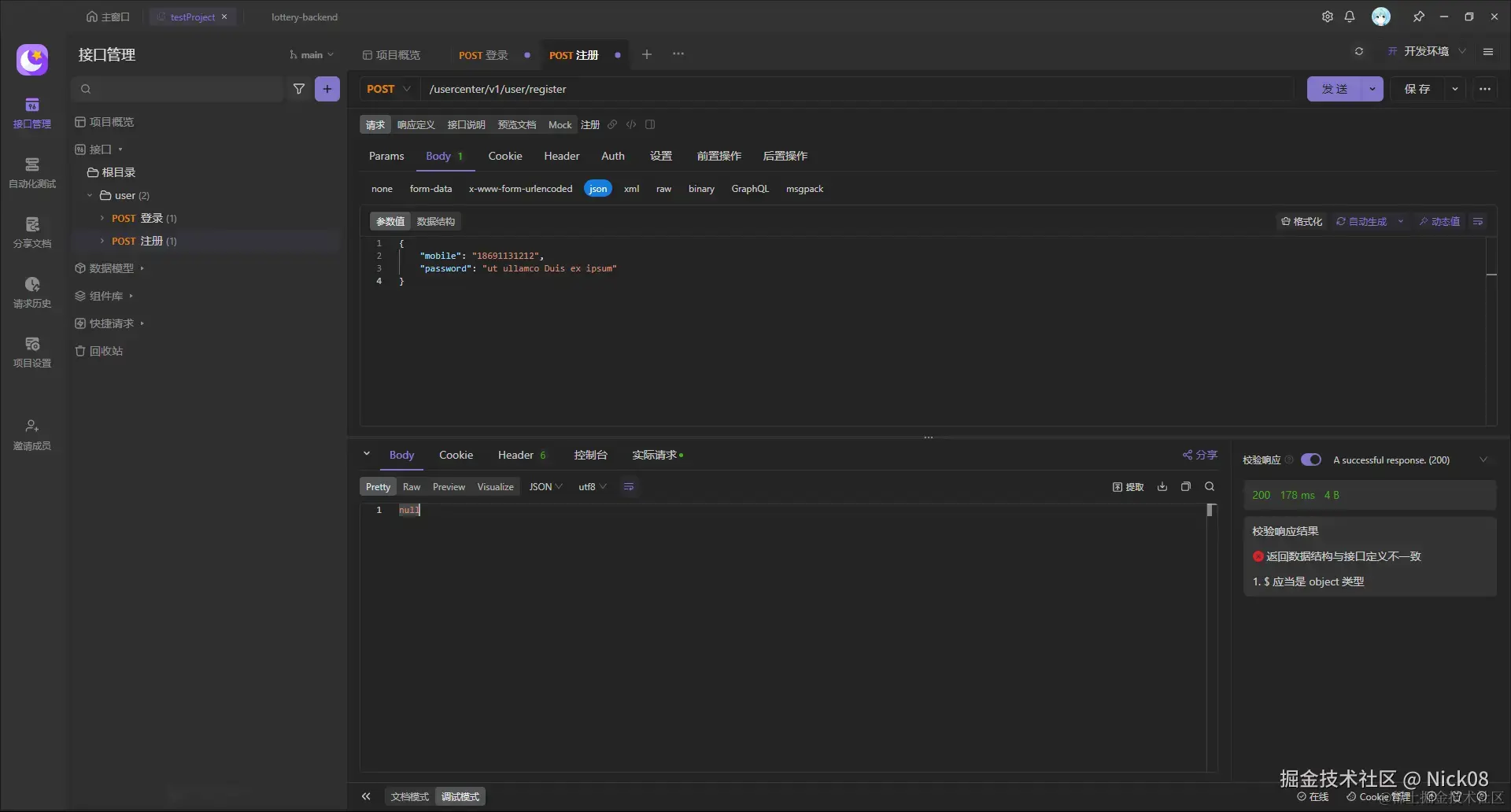Expand the 开发环境 environment dropdown

click(1427, 51)
